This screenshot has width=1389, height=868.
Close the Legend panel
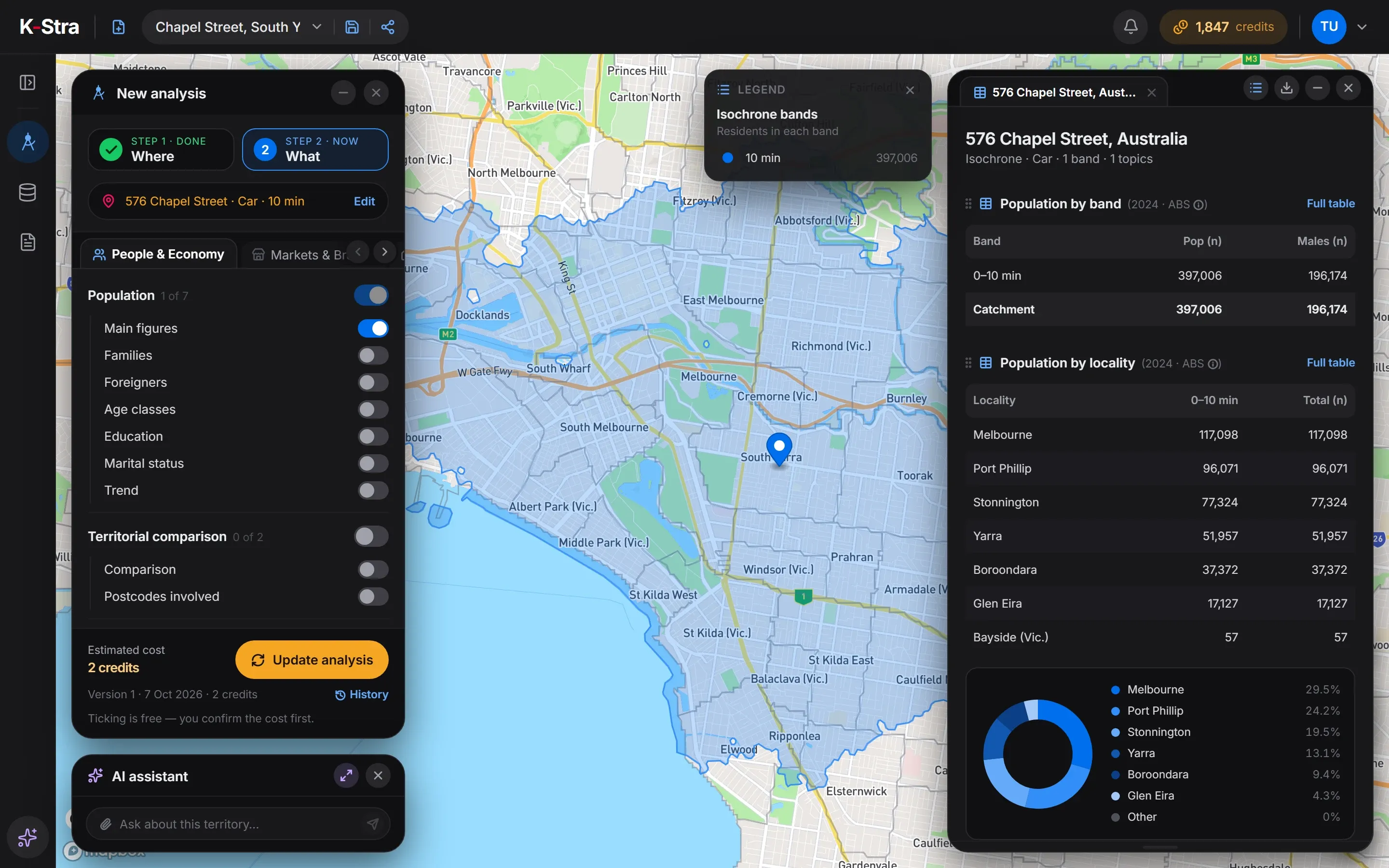(x=910, y=90)
